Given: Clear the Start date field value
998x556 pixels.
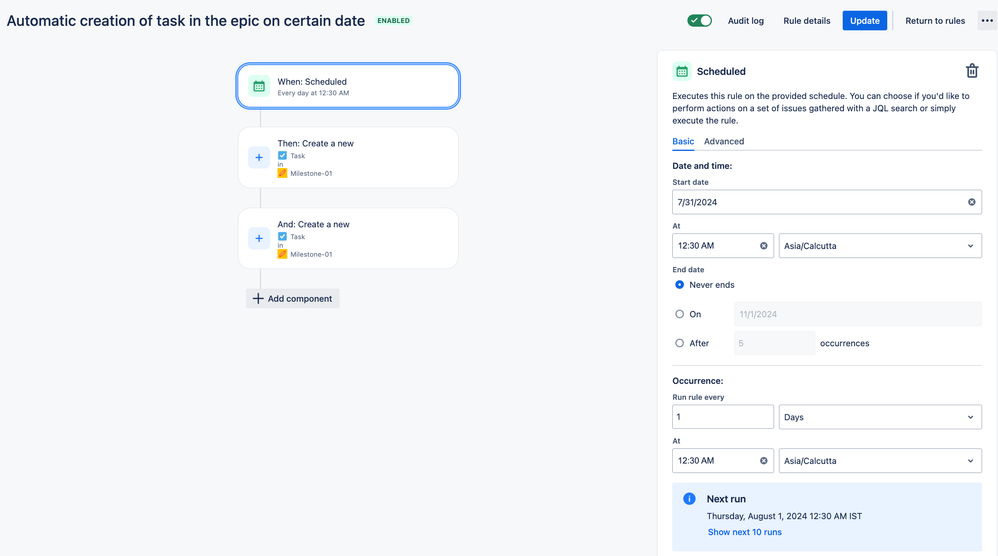Looking at the screenshot, I should point(971,202).
